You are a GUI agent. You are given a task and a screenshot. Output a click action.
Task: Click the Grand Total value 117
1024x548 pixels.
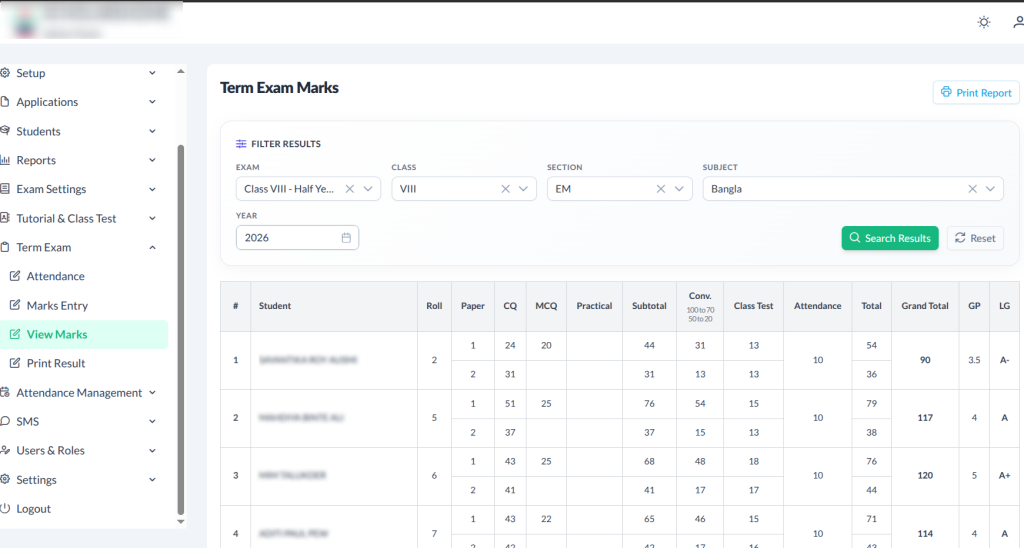point(925,417)
